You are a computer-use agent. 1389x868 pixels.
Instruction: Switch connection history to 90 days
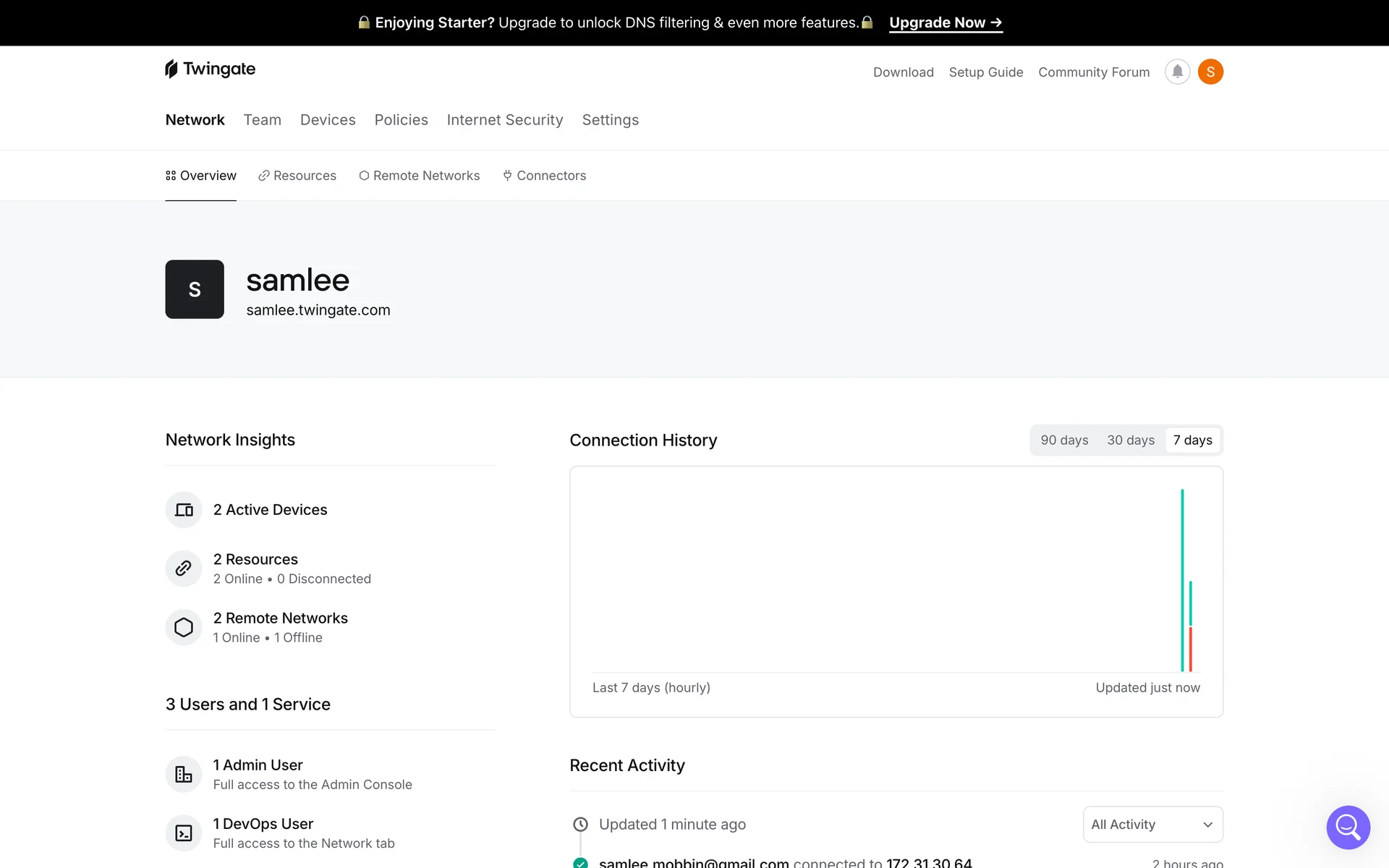pos(1064,440)
